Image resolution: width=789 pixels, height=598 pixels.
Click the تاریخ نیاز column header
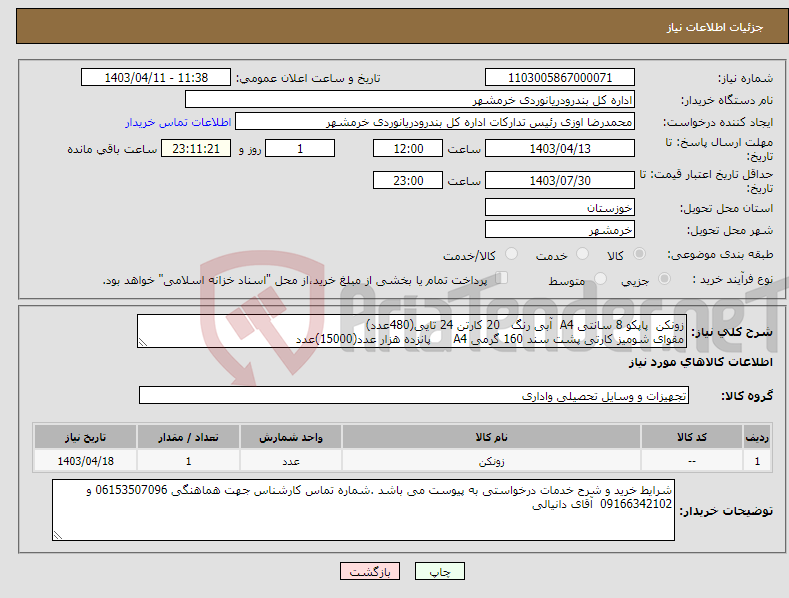[x=86, y=437]
